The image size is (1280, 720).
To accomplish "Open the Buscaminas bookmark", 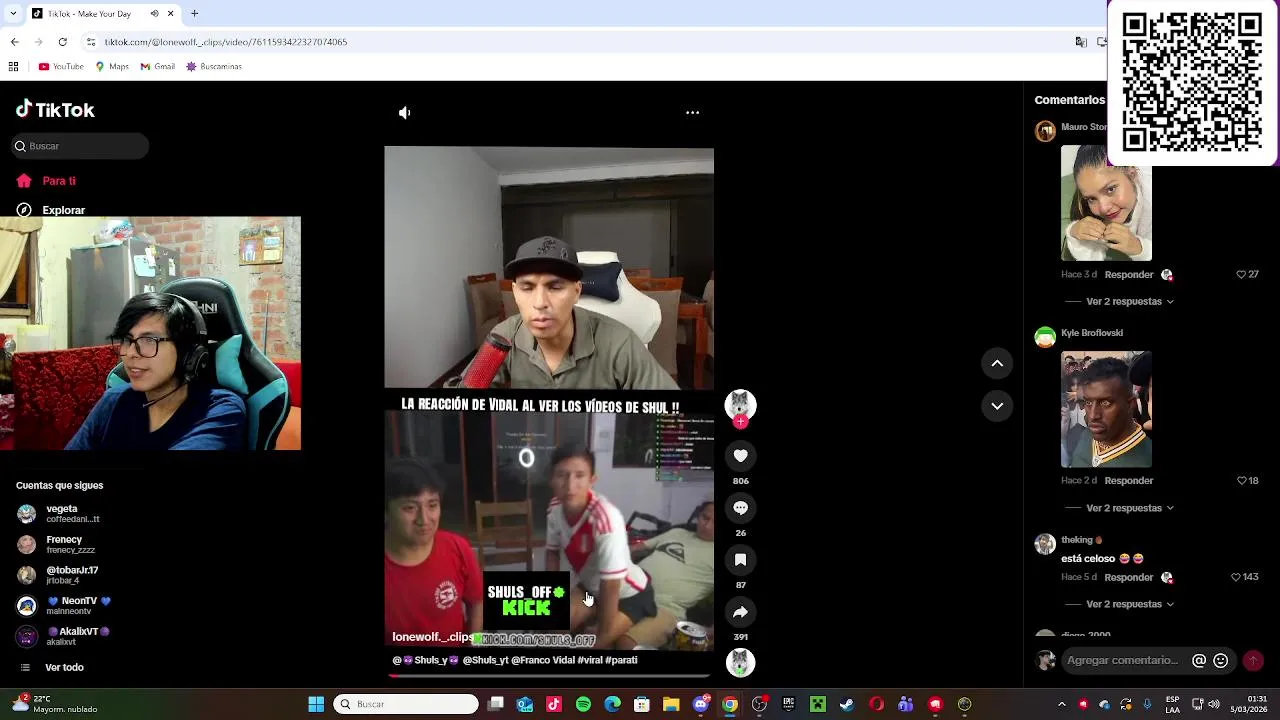I will [x=214, y=67].
